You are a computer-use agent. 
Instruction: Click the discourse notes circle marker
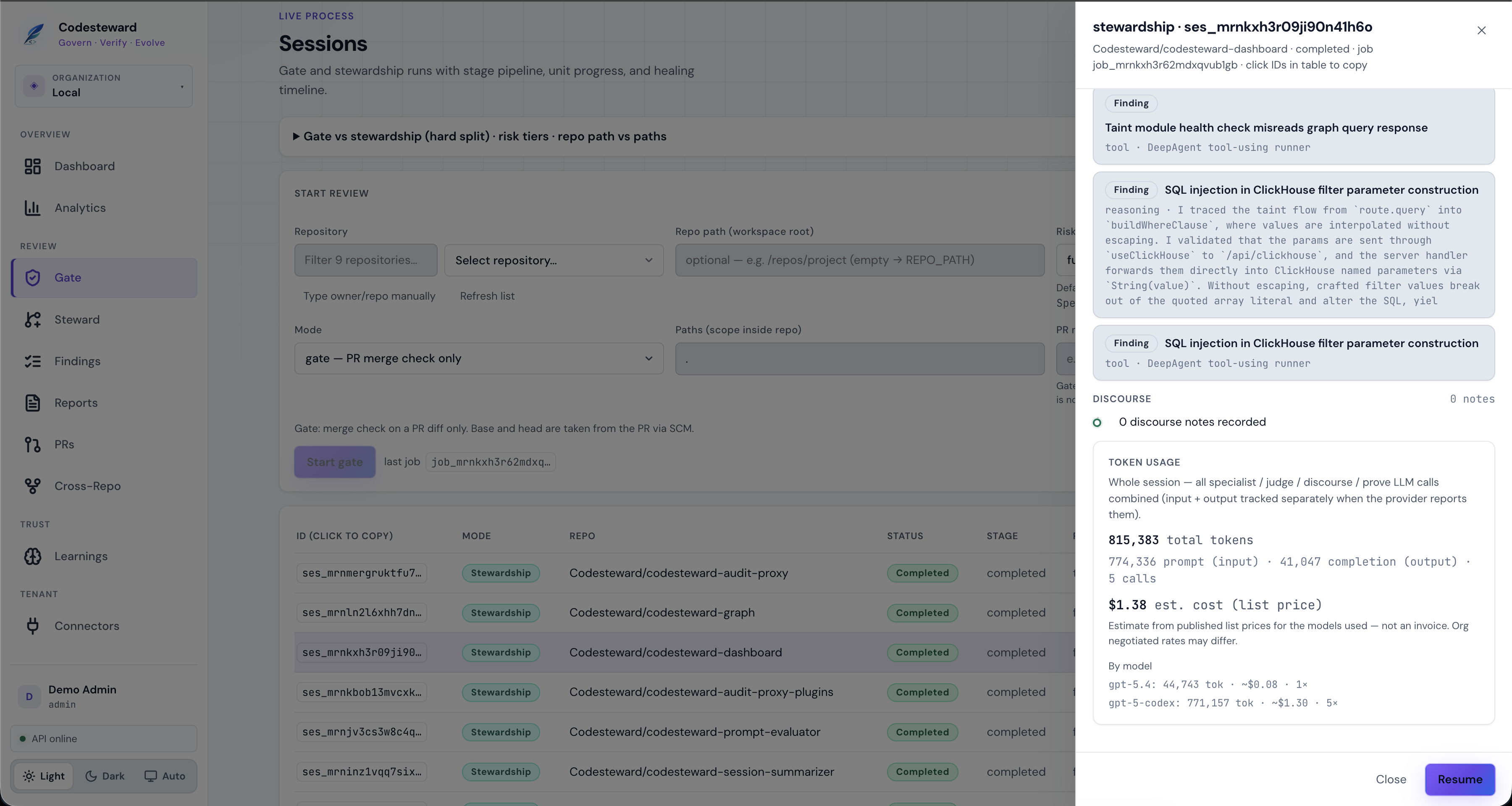1097,423
